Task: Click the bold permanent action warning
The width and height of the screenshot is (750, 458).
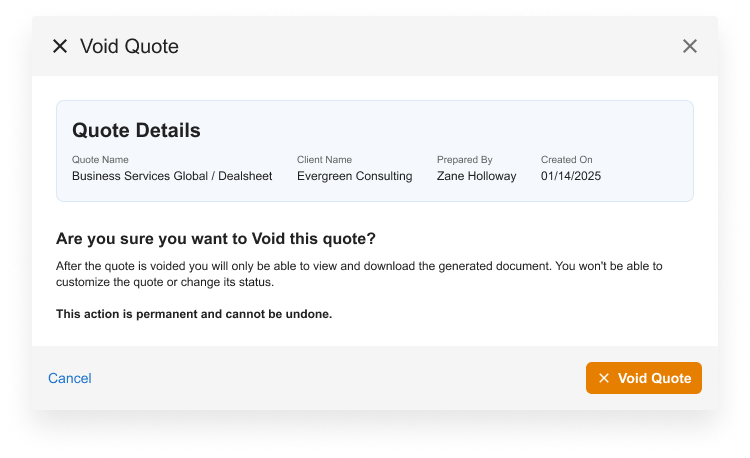Action: (x=194, y=314)
